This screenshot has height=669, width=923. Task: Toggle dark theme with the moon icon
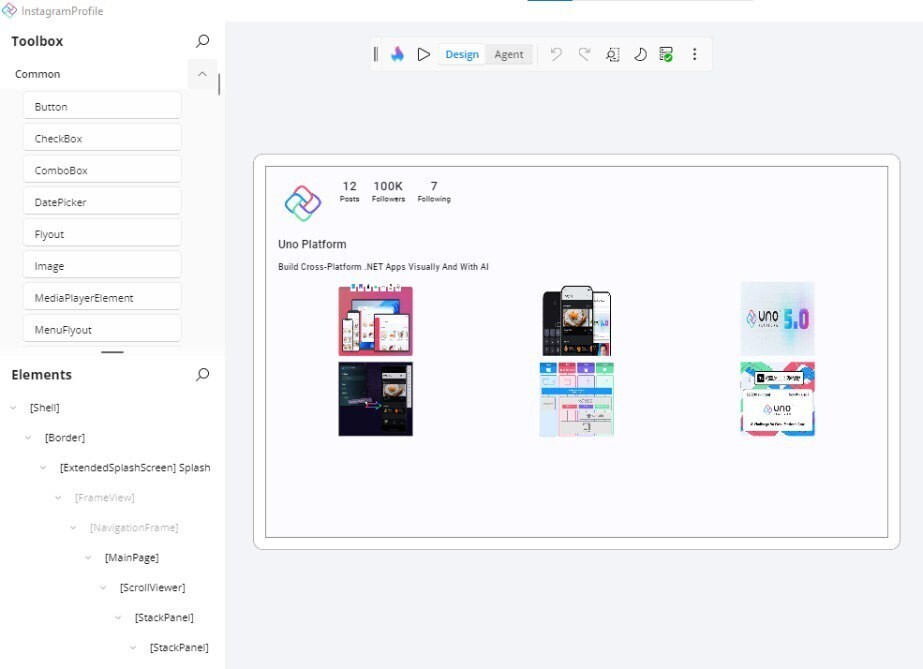(x=640, y=54)
